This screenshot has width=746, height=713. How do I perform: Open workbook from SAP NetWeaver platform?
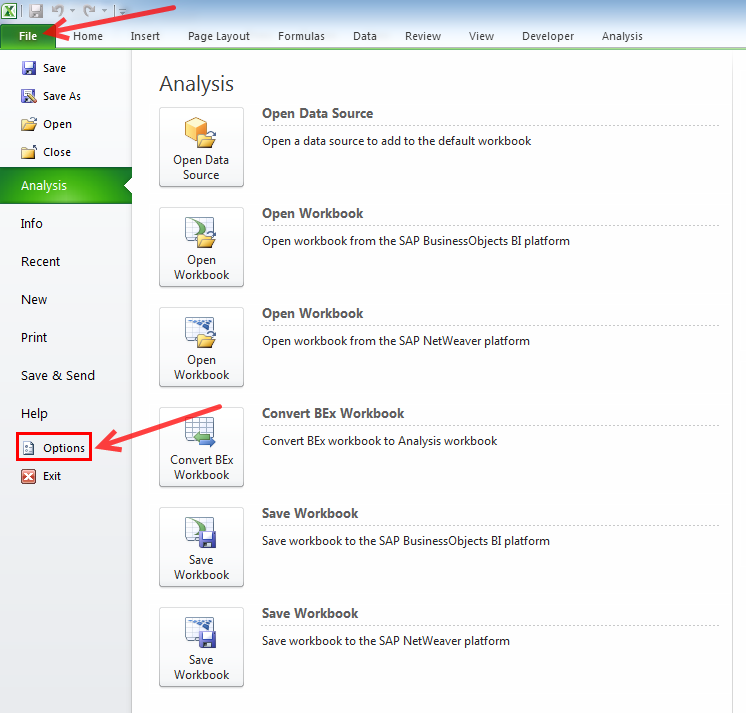point(201,347)
